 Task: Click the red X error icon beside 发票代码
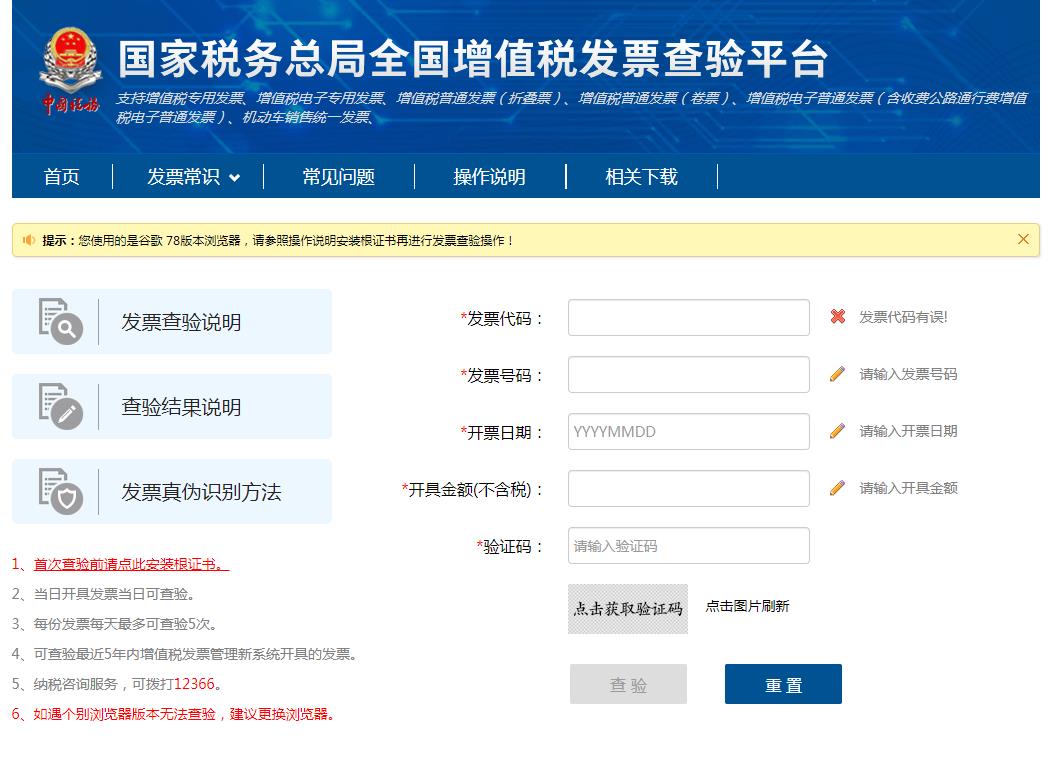(838, 317)
